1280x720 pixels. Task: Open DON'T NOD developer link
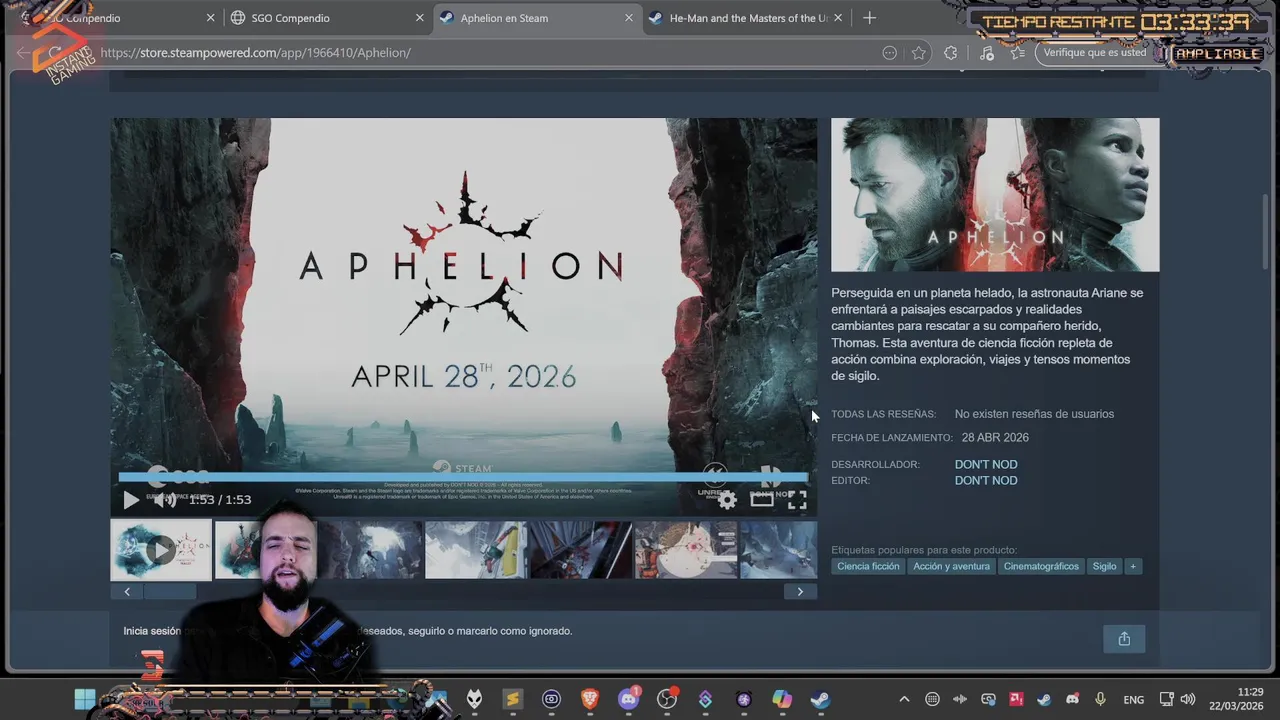[986, 464]
